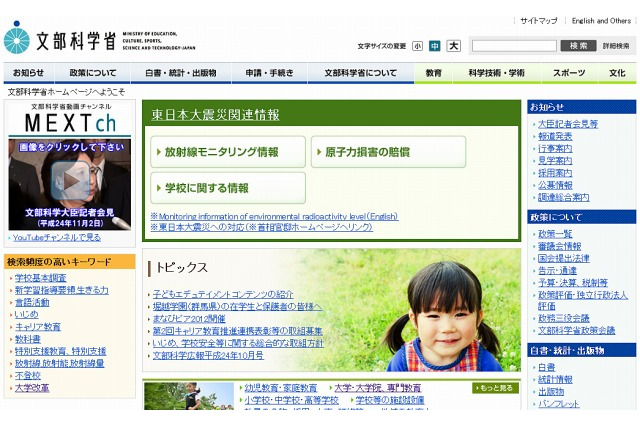Image resolution: width=640 pixels, height=426 pixels.
Task: Open topic 子どもエデュテイメントコンテンツの紹介
Action: (223, 294)
